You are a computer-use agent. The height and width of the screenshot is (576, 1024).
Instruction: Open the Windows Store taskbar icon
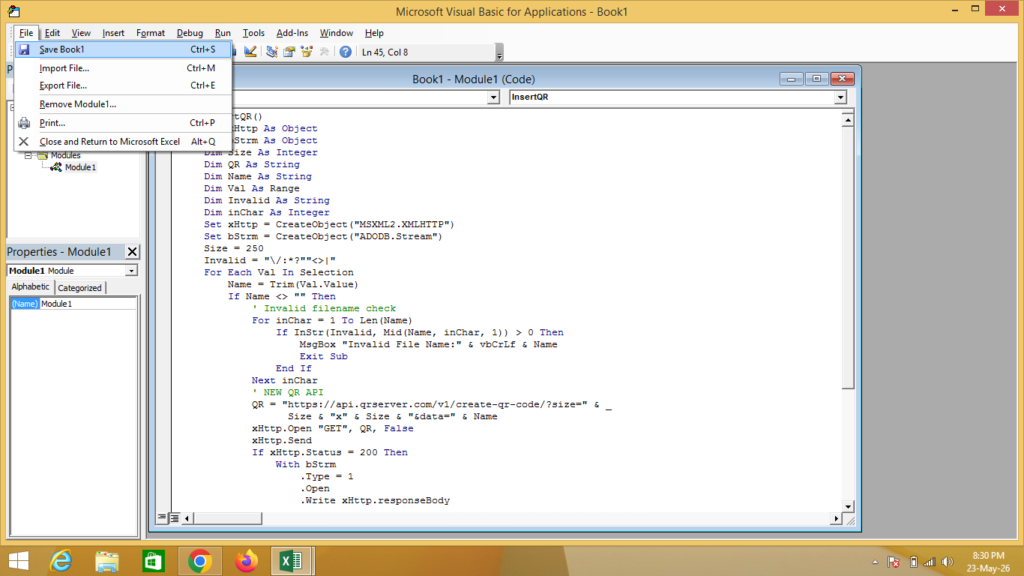tap(153, 561)
